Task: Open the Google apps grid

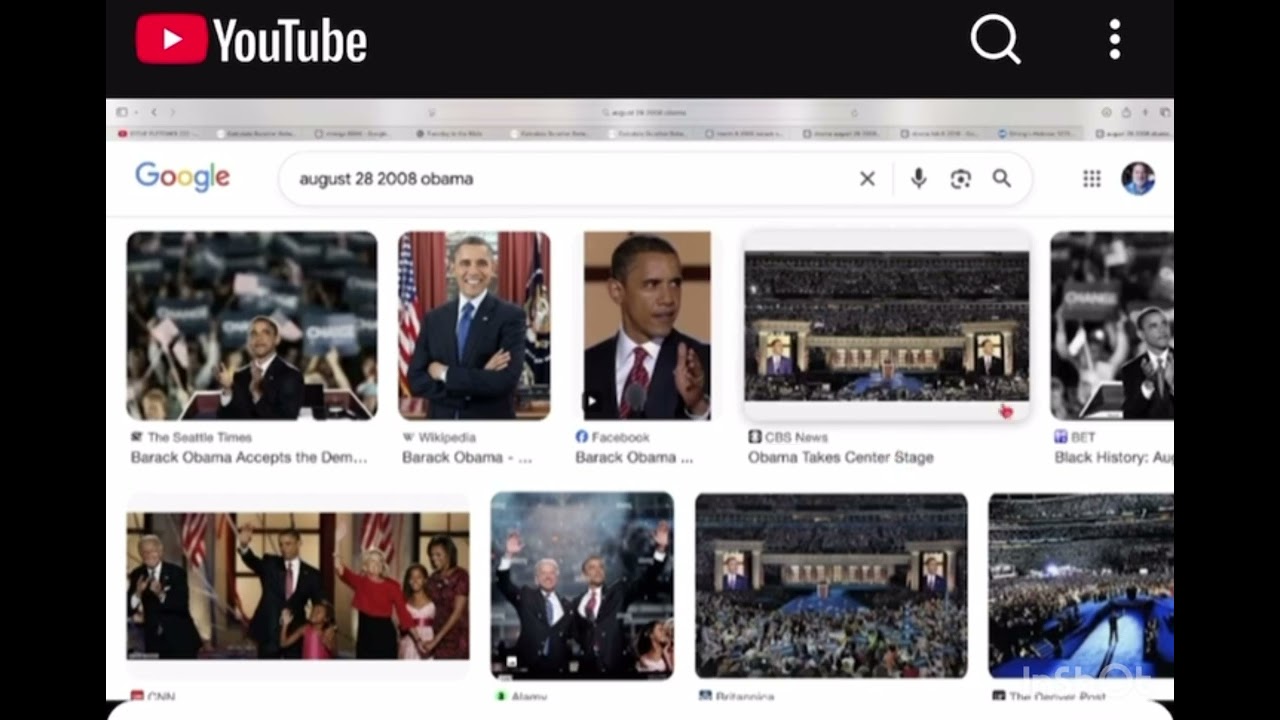Action: point(1091,179)
